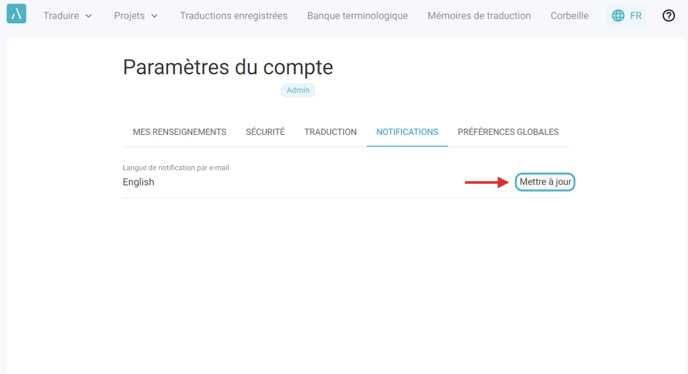Click the Langue de notification par e-mail label
Screen dimensions: 688x374
[176, 168]
